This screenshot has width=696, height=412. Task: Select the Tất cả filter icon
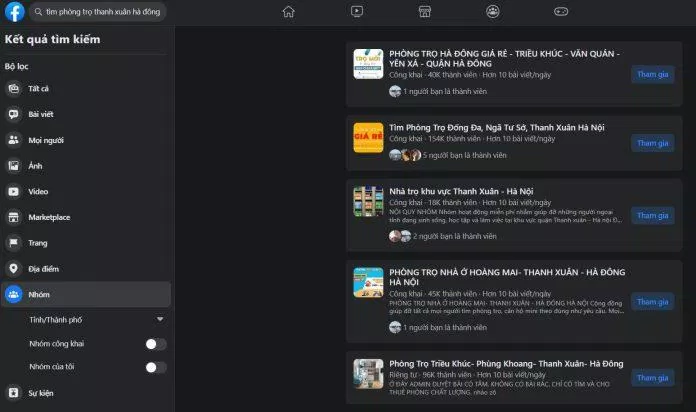tap(14, 89)
